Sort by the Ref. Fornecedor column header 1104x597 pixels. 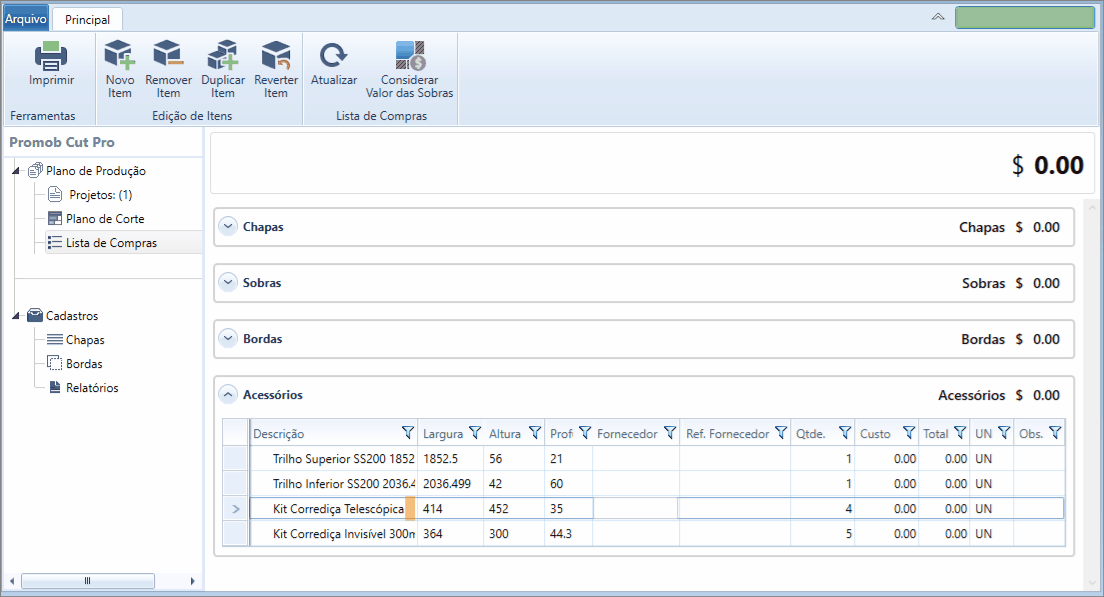(x=728, y=434)
